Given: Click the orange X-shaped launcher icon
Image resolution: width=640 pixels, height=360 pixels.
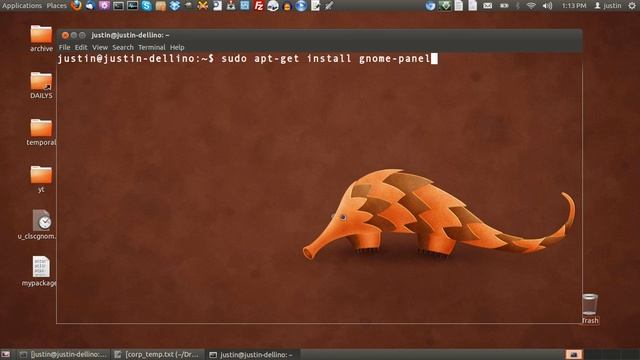Looking at the screenshot, I should [x=202, y=6].
